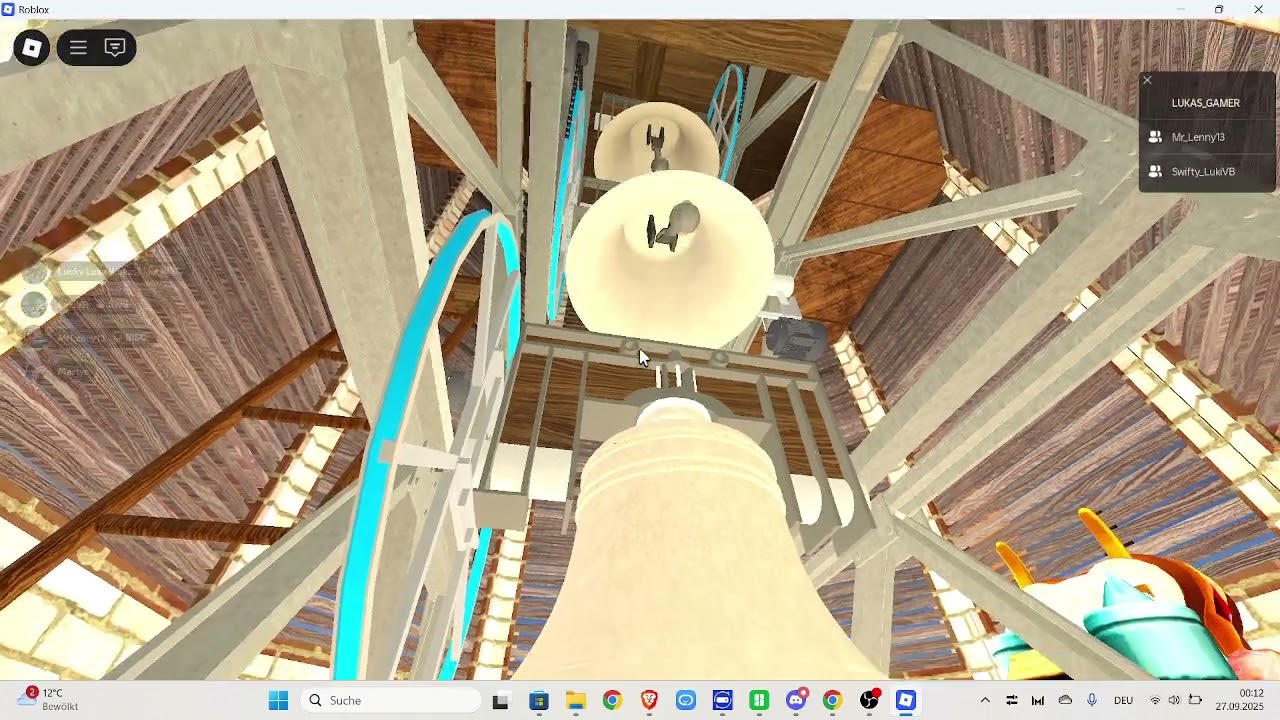The image size is (1280, 720).
Task: Open the green app icon in taskbar
Action: click(759, 701)
